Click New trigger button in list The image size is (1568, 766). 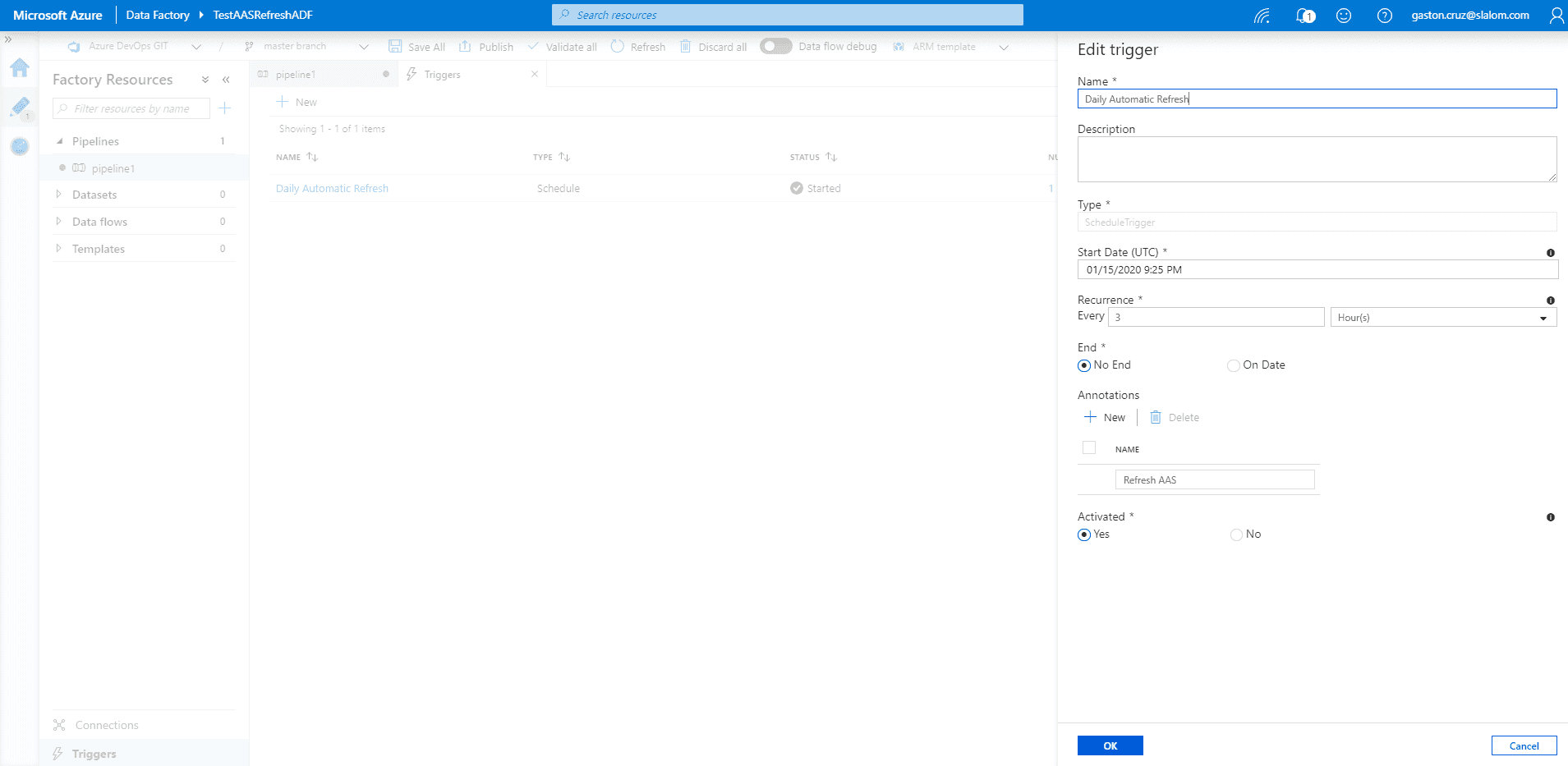click(x=297, y=102)
